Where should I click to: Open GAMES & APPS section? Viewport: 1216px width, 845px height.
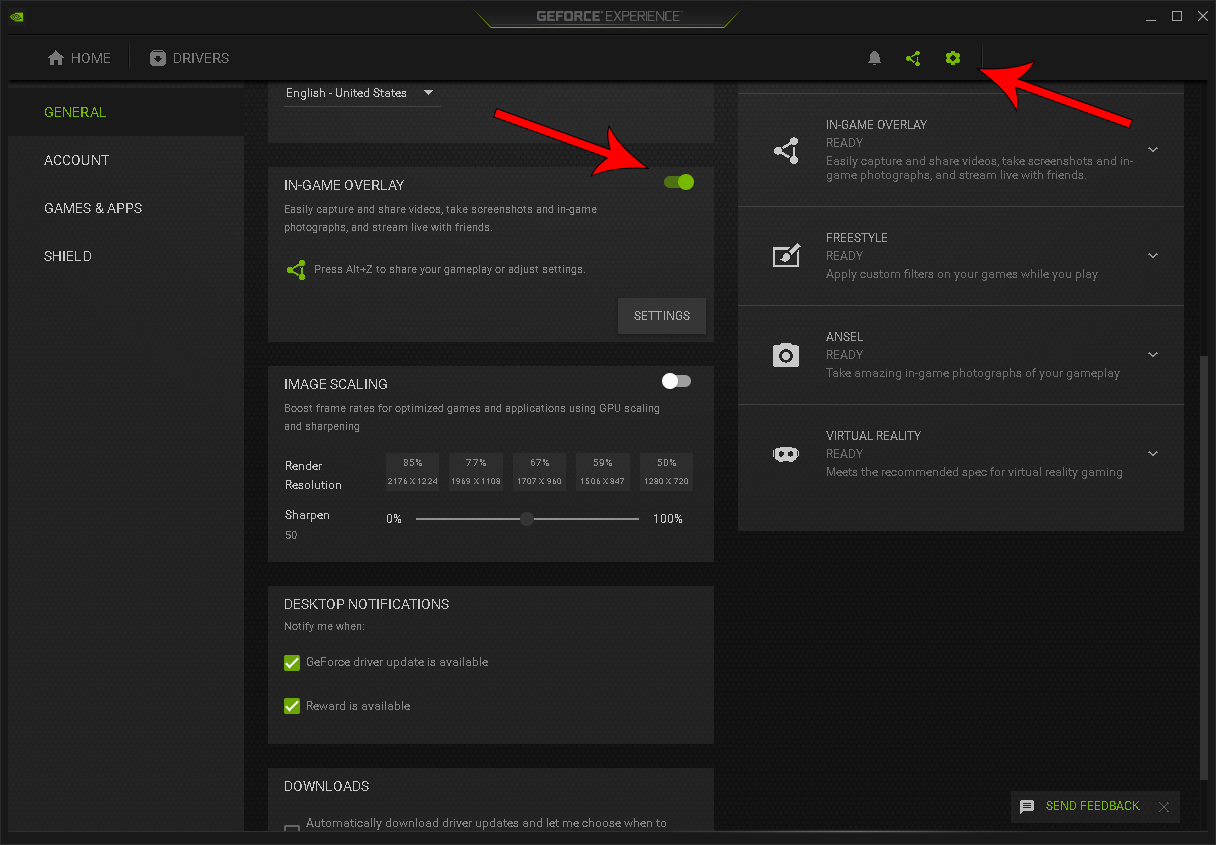(126, 208)
